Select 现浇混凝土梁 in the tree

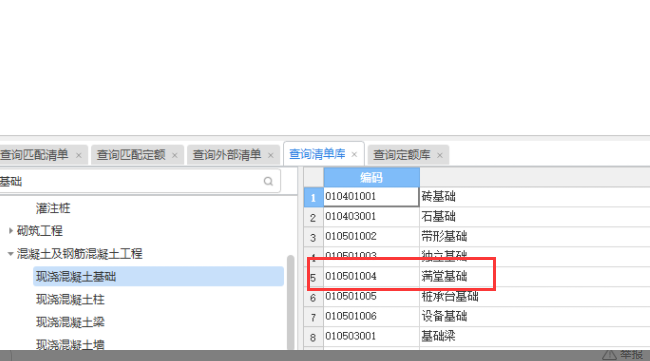pyautogui.click(x=70, y=322)
